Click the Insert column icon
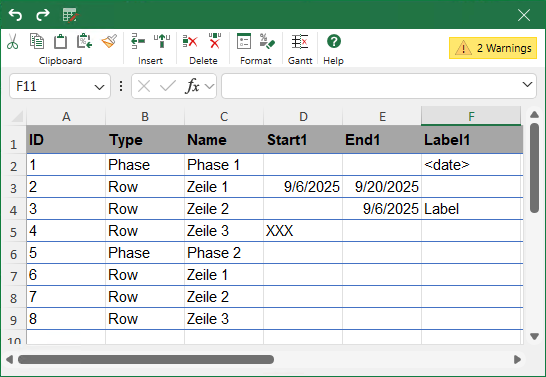 click(x=162, y=41)
